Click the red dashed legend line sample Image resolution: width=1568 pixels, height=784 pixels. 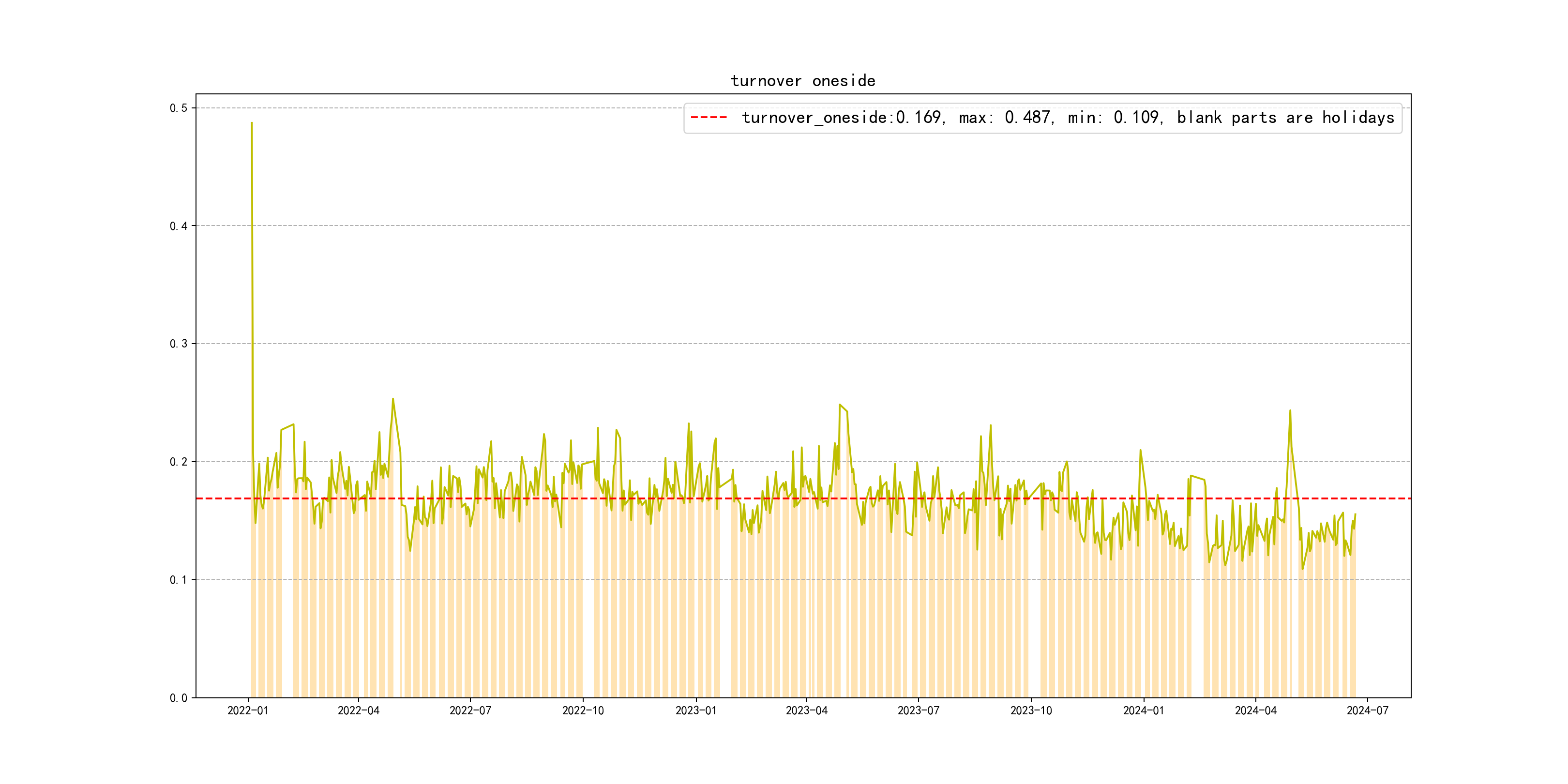709,118
